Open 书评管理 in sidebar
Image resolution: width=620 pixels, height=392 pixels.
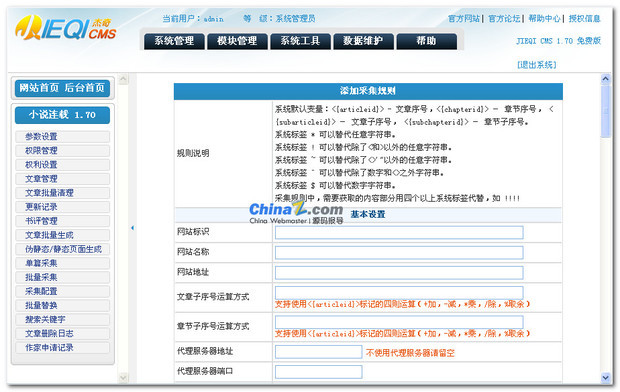(62, 221)
